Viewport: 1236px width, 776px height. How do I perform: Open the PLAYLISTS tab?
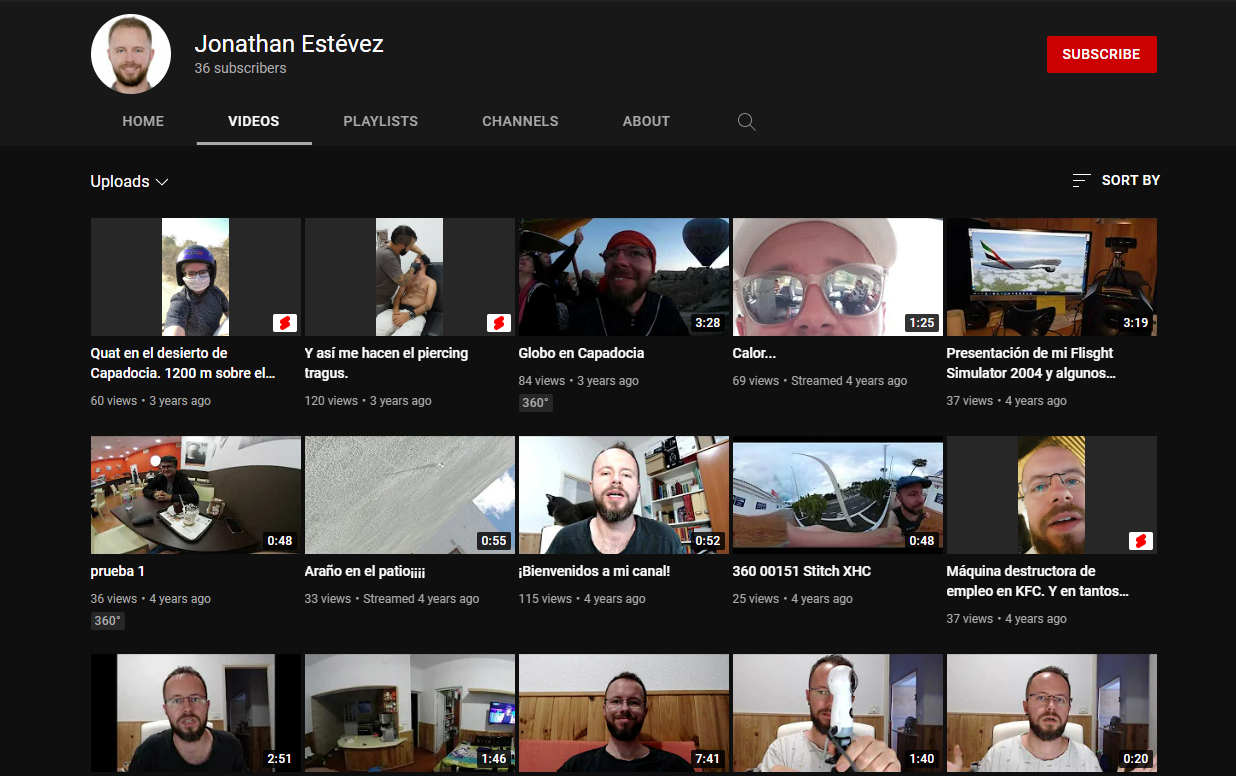point(381,121)
